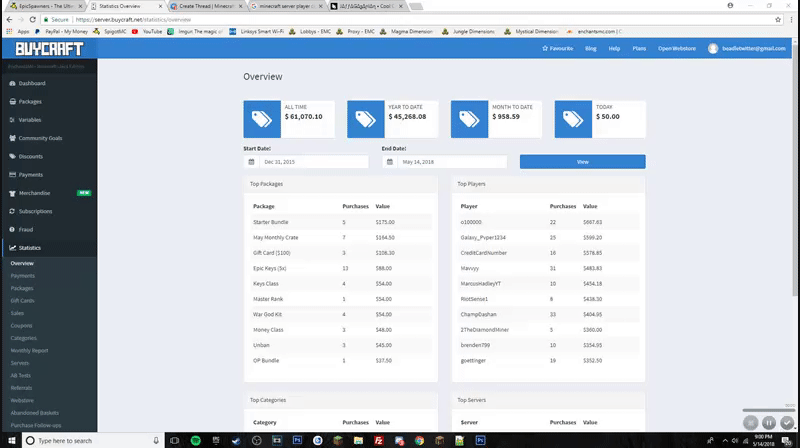
Task: Switch to the Create Thread browser tab
Action: (x=206, y=6)
